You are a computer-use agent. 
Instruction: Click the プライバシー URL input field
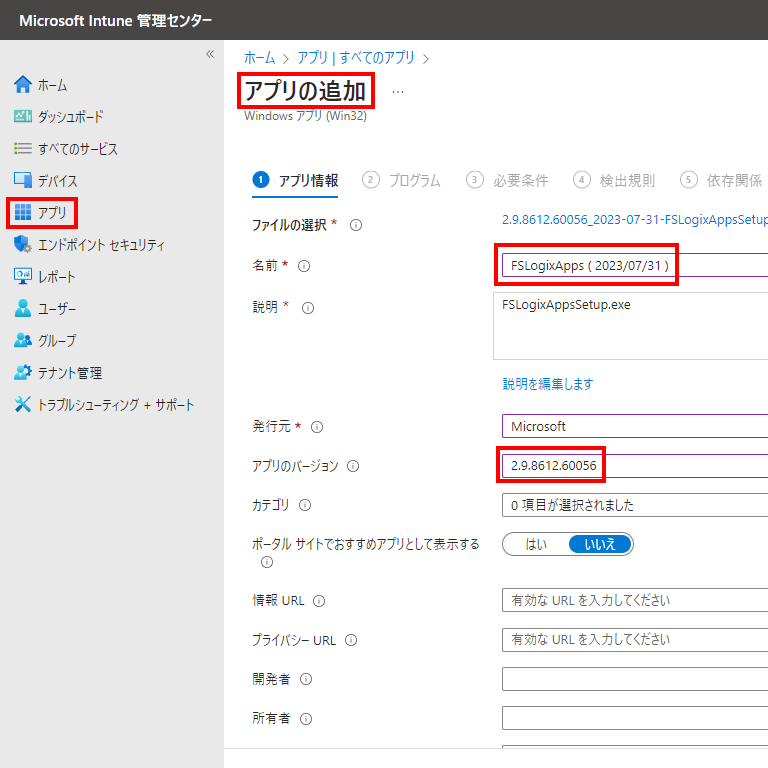pyautogui.click(x=635, y=640)
